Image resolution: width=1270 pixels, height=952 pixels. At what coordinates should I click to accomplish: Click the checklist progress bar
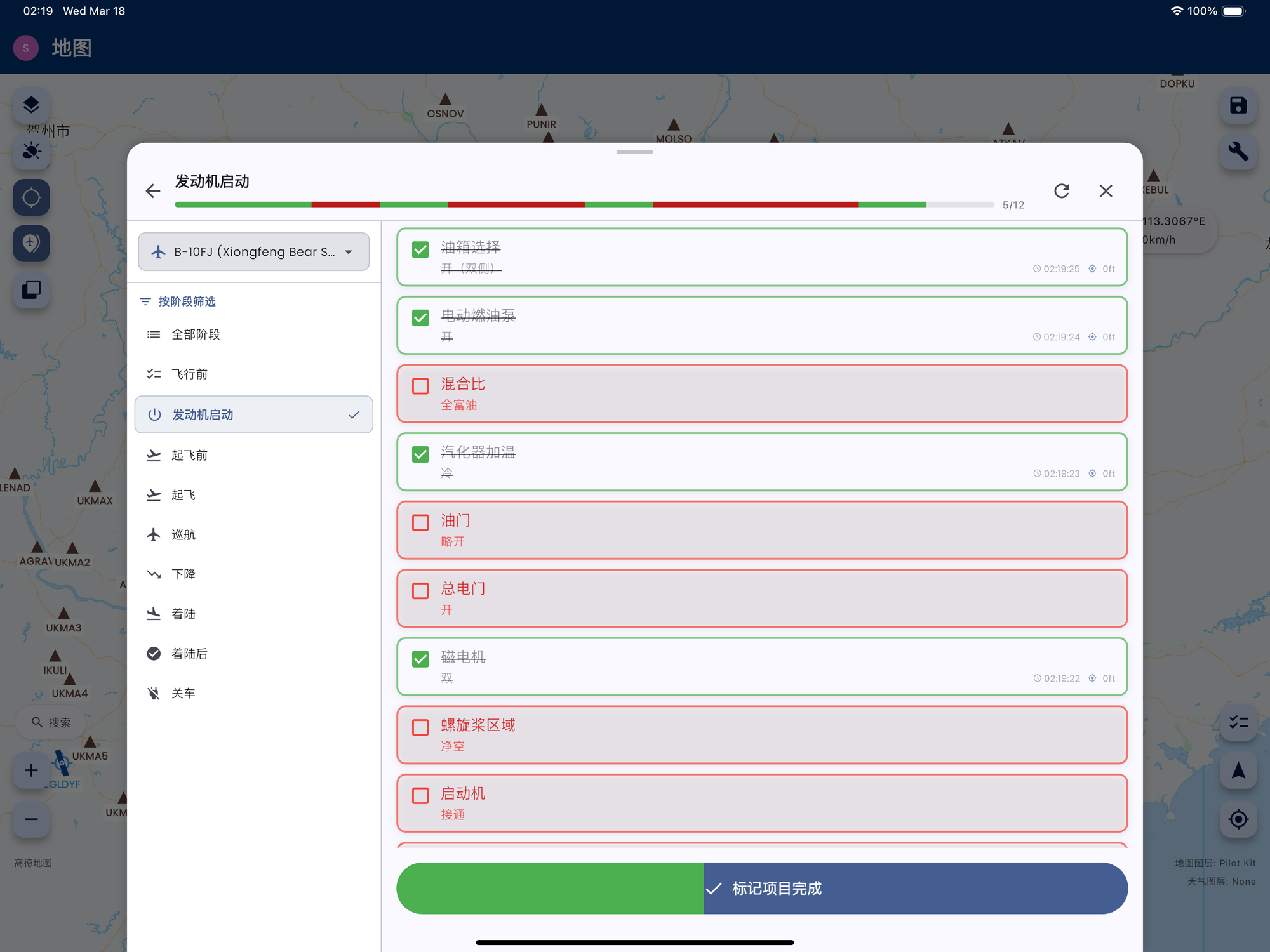(x=584, y=204)
